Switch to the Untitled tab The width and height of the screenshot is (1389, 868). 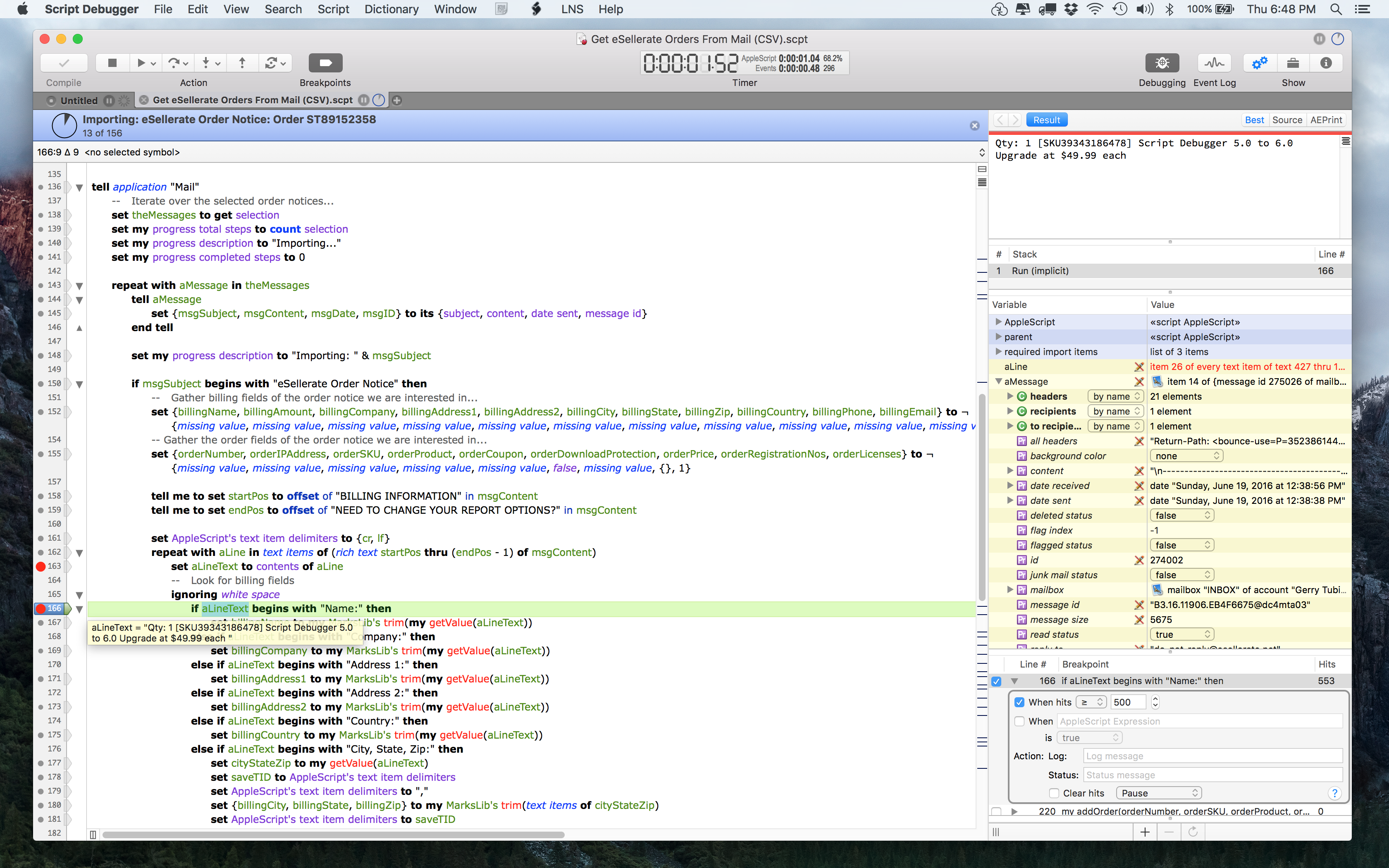point(79,100)
